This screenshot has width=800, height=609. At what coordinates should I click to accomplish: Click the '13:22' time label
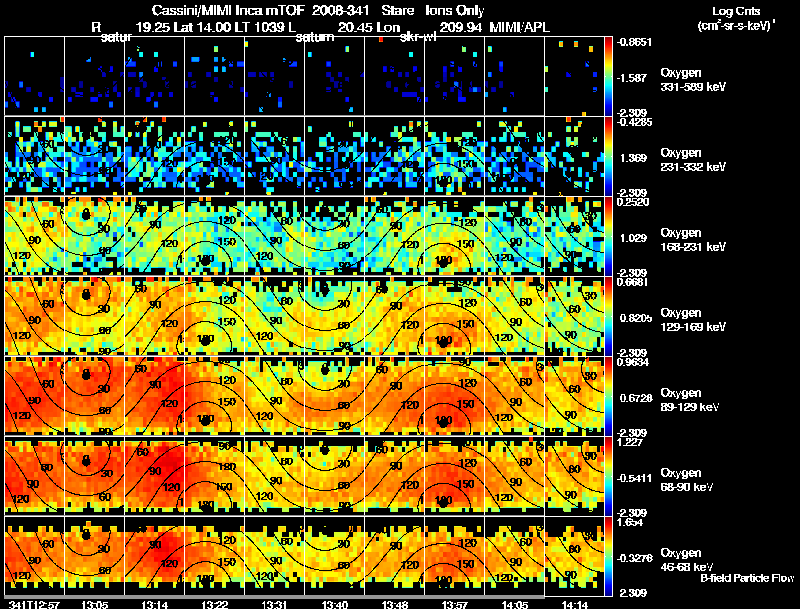point(214,604)
